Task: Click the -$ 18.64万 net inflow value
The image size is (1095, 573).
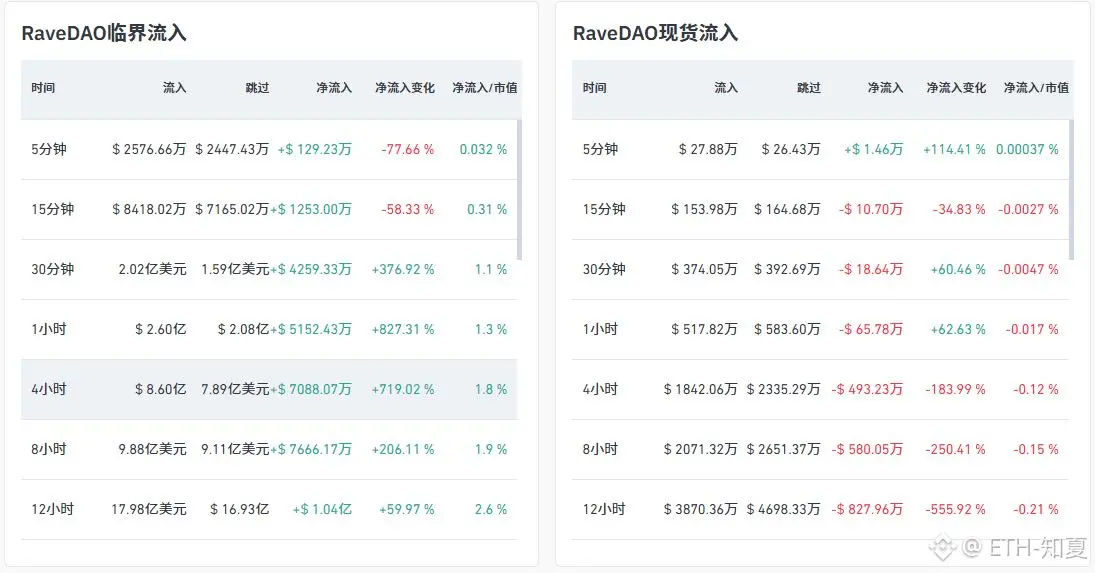Action: click(871, 269)
